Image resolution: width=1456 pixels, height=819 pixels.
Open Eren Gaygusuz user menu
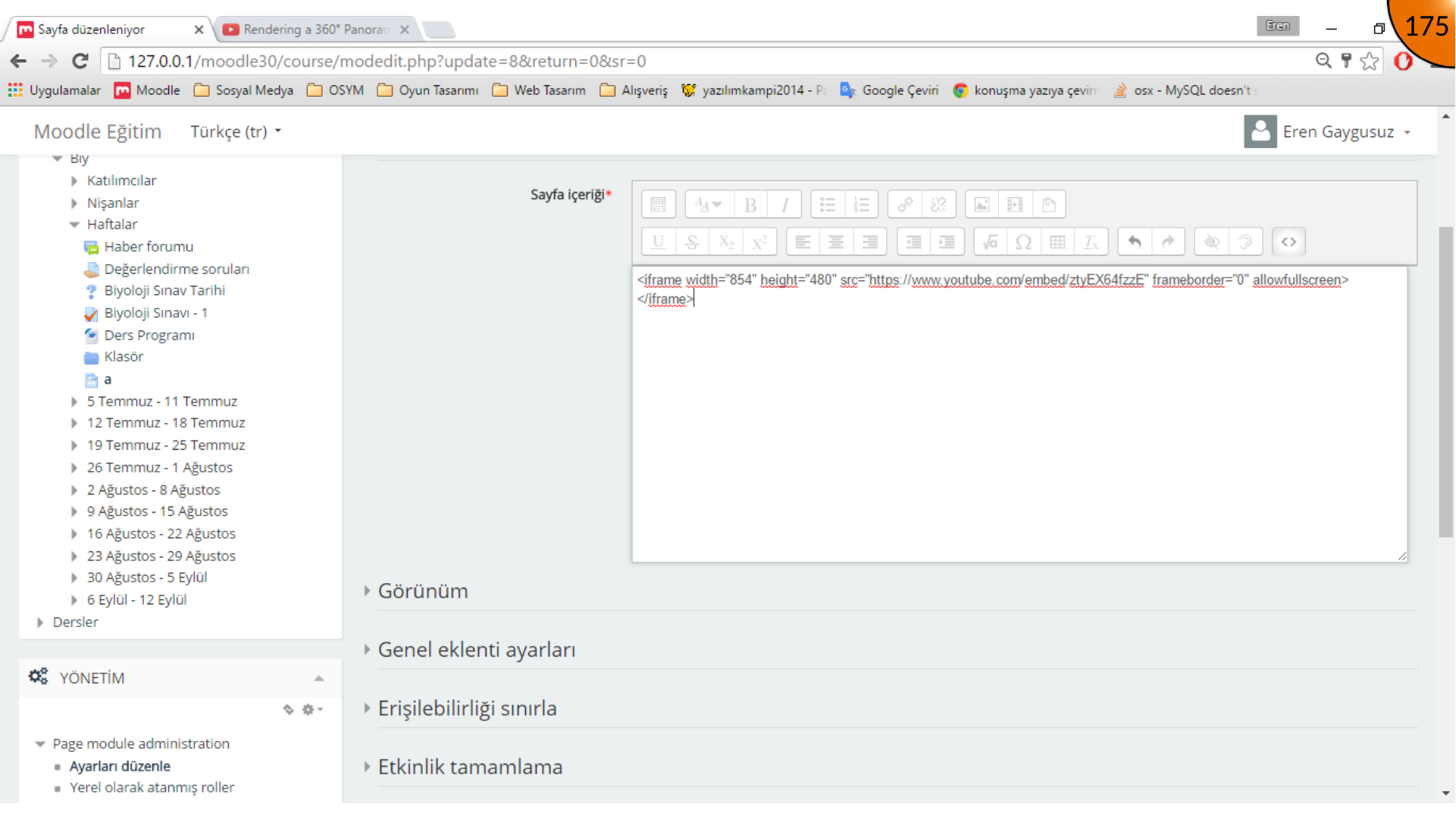tap(1327, 132)
